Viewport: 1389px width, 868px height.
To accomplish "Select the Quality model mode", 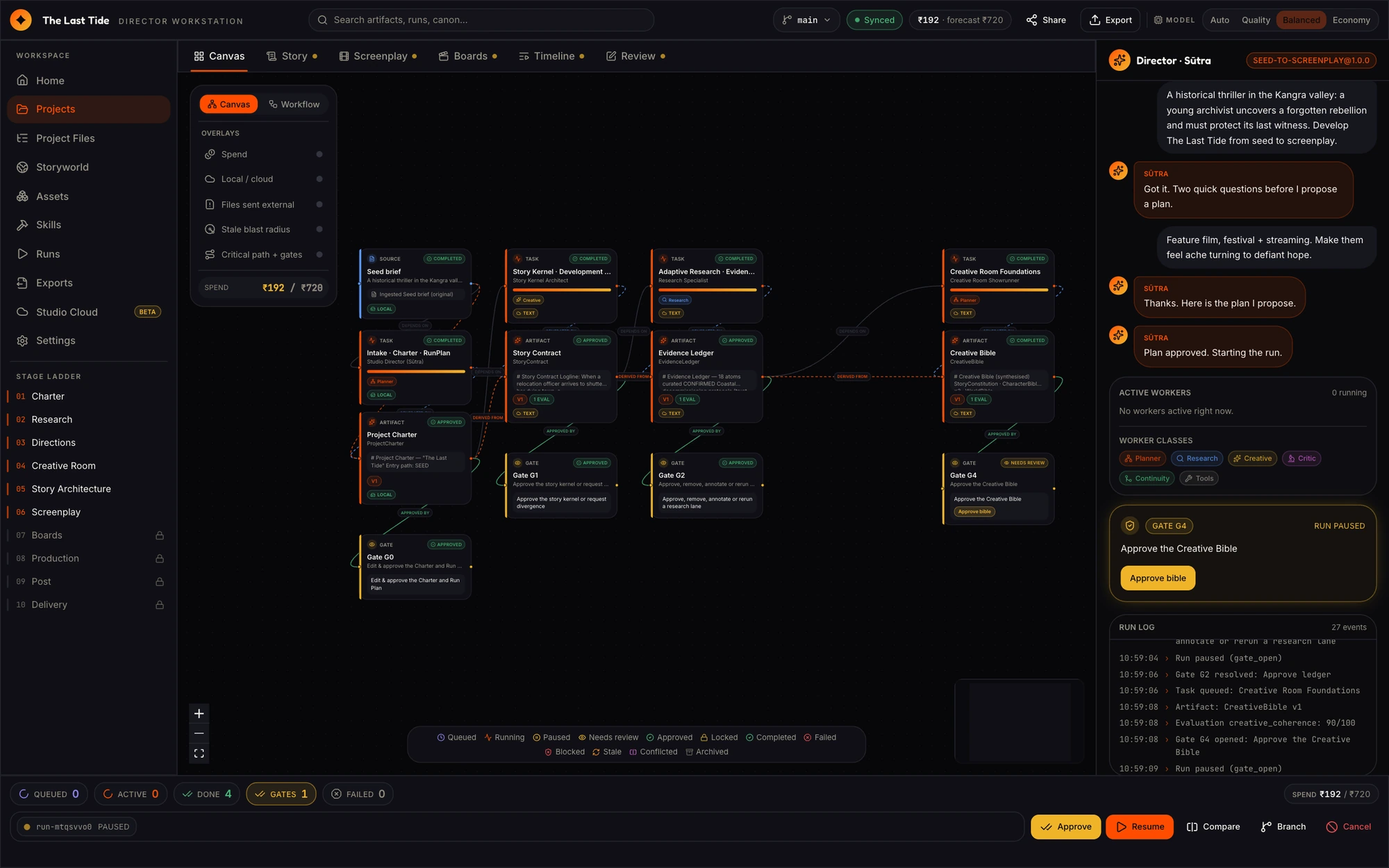I will pyautogui.click(x=1256, y=20).
